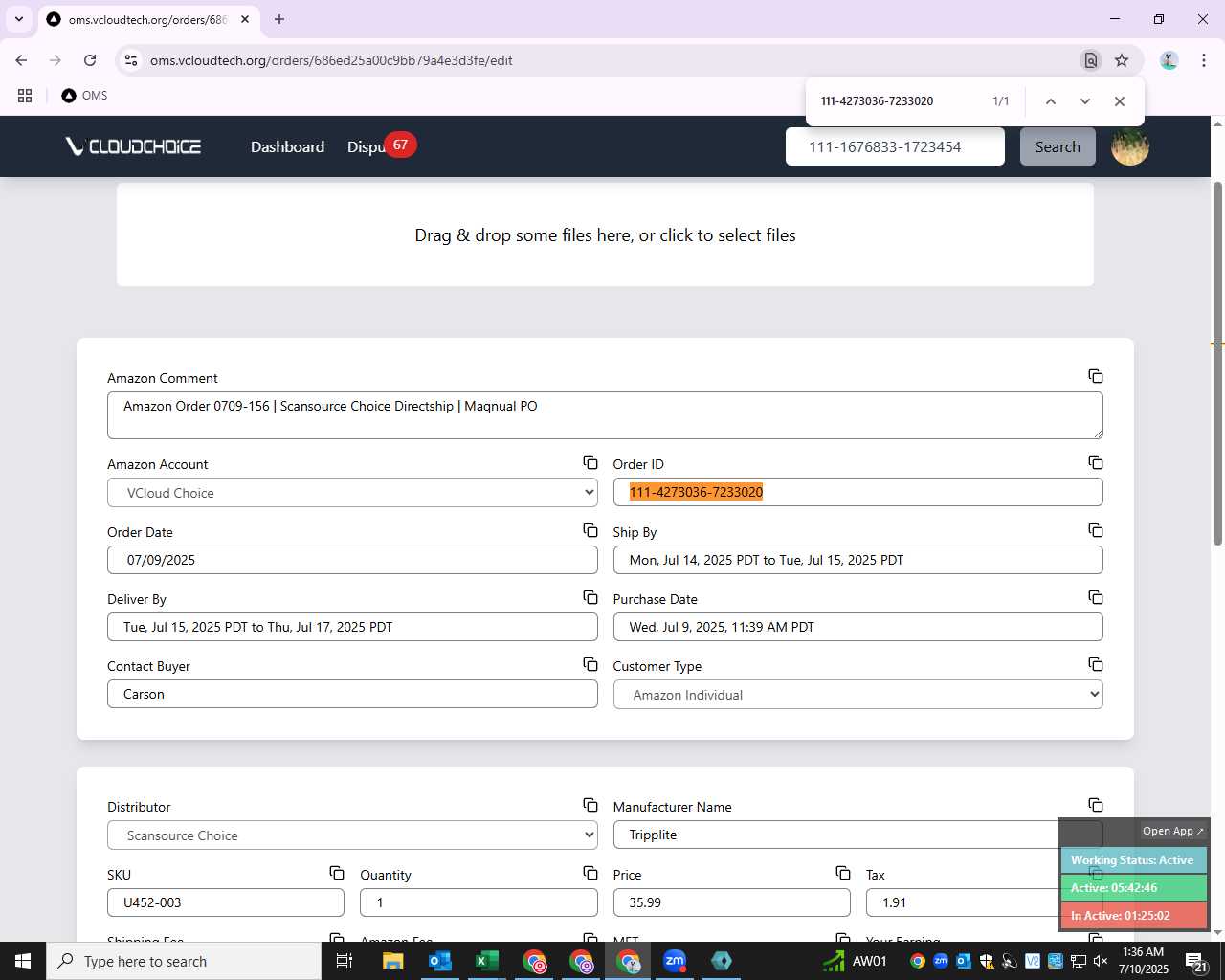Click the Windows taskbar search box
1225x980 pixels.
(184, 961)
